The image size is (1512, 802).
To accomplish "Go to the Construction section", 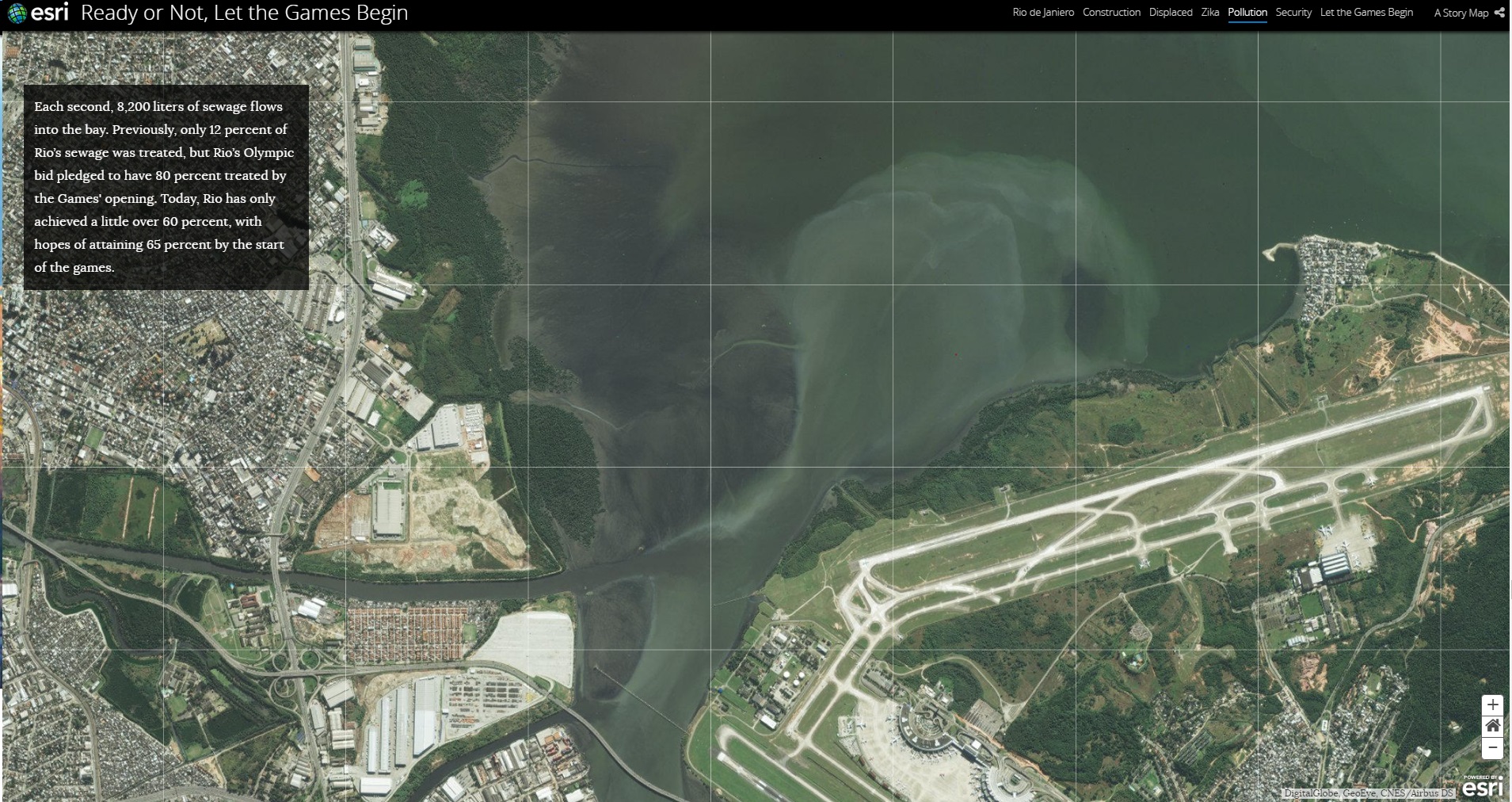I will tap(1111, 13).
